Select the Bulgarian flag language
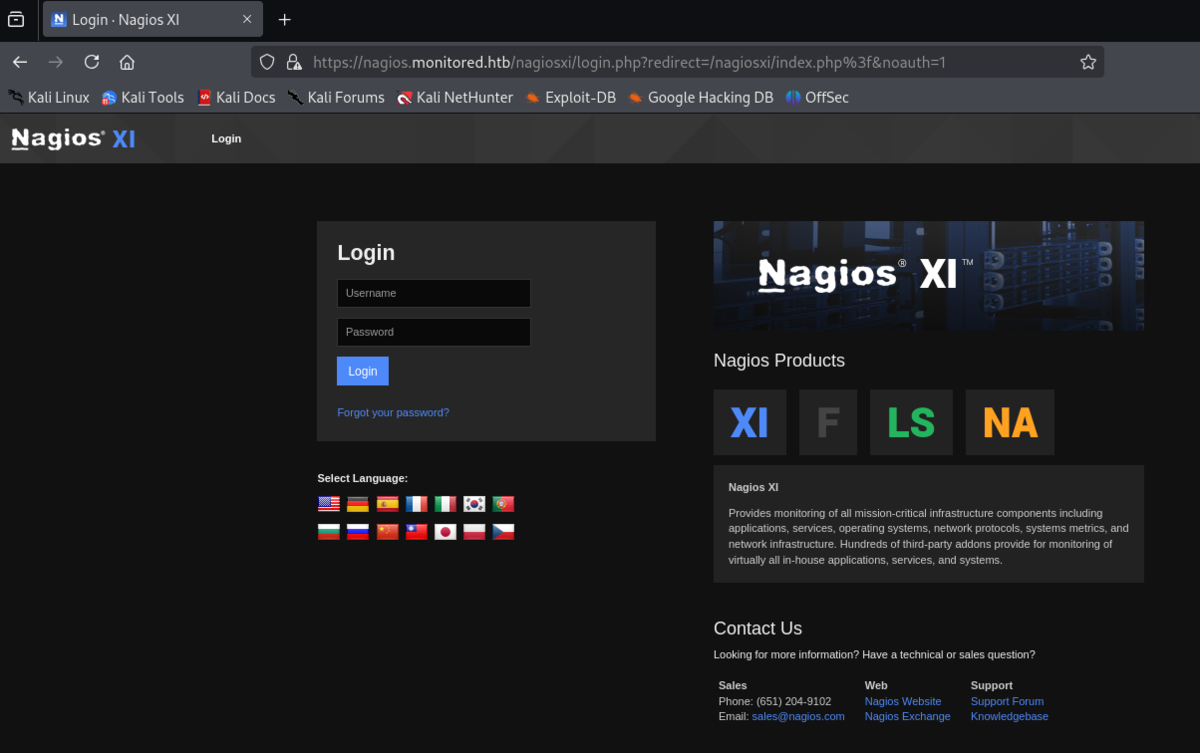The height and width of the screenshot is (753, 1200). [x=329, y=532]
